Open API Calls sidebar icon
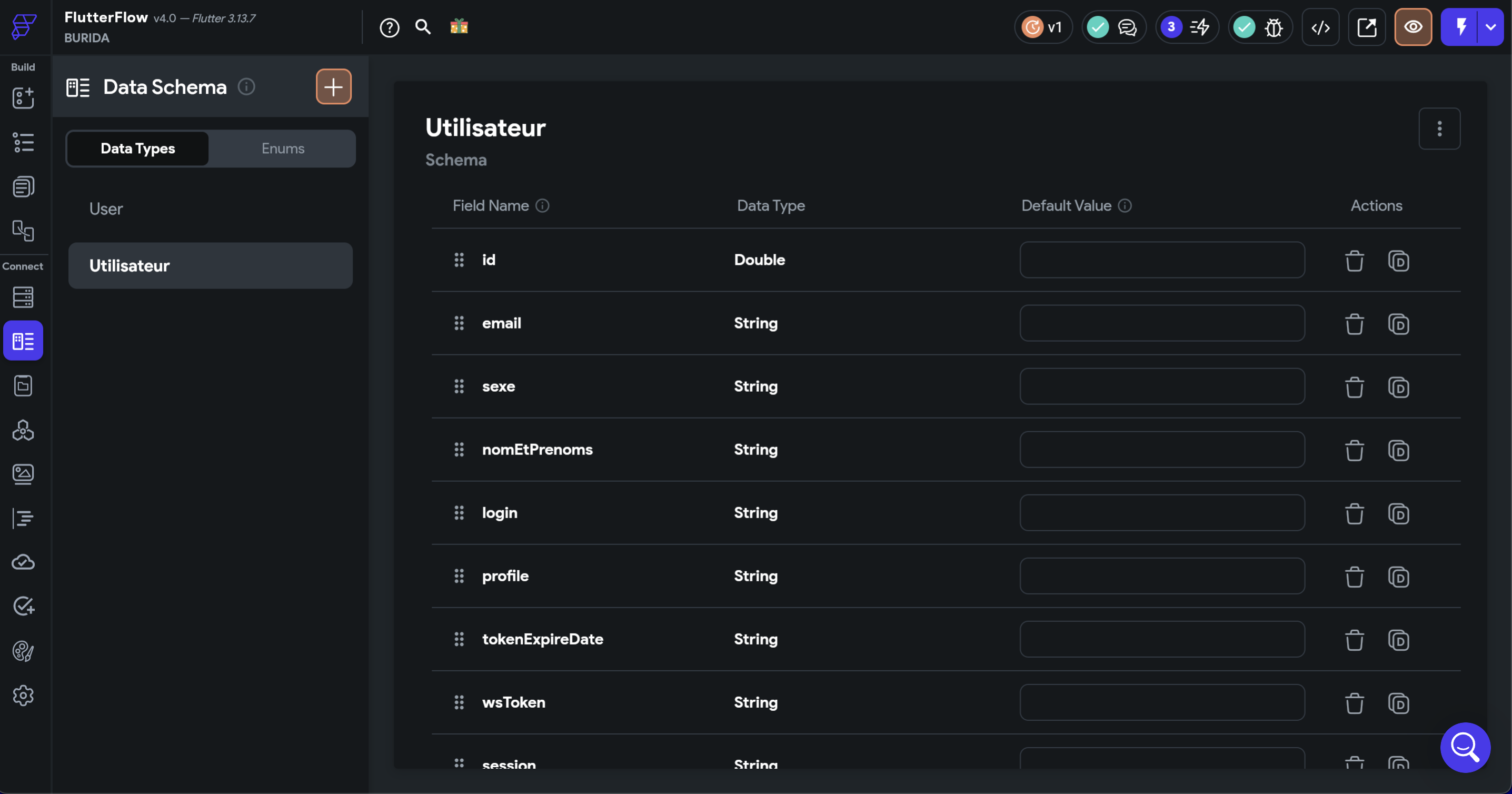Viewport: 1512px width, 794px height. coord(23,430)
